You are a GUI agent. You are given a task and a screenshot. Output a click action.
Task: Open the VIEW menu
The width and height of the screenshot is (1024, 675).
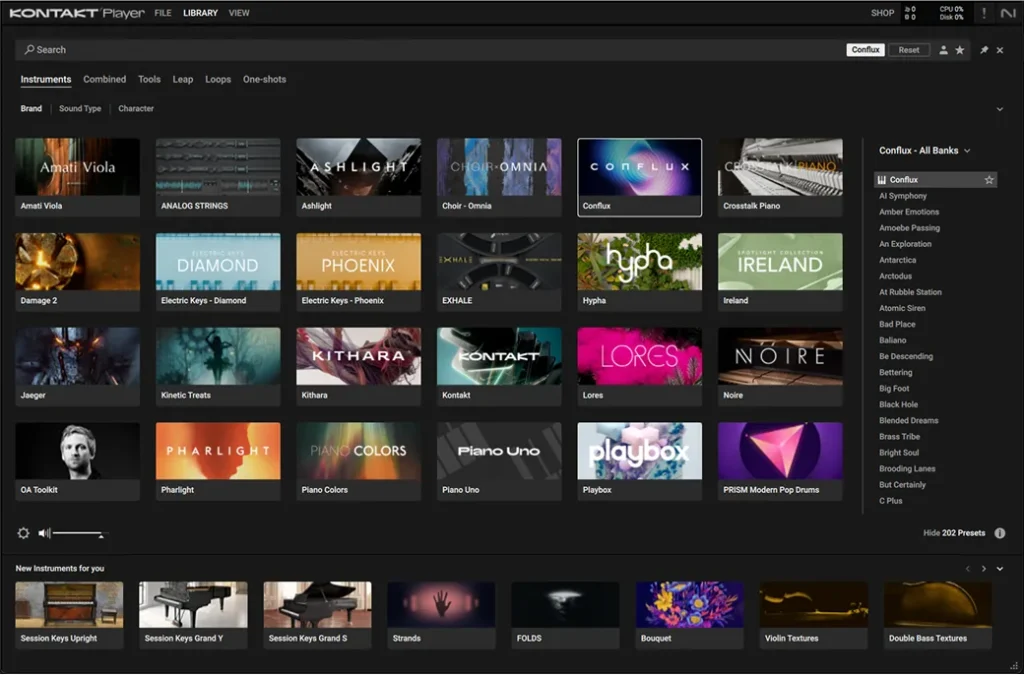239,13
